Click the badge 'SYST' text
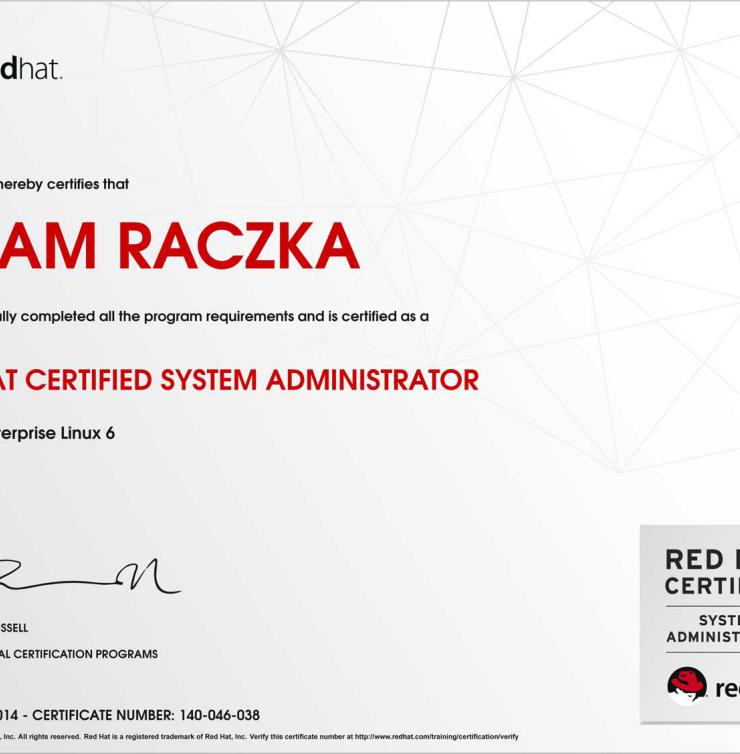Image resolution: width=740 pixels, height=754 pixels. click(719, 620)
